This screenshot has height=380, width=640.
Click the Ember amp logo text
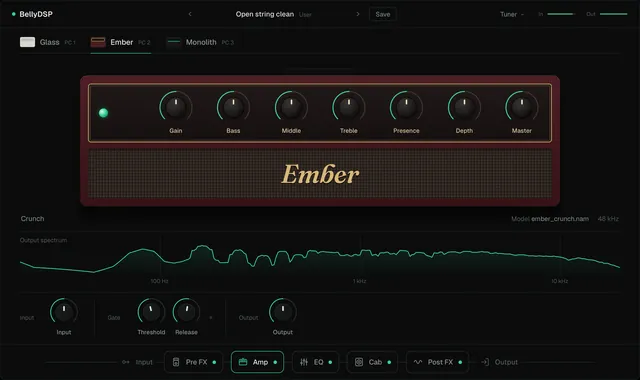(x=320, y=174)
